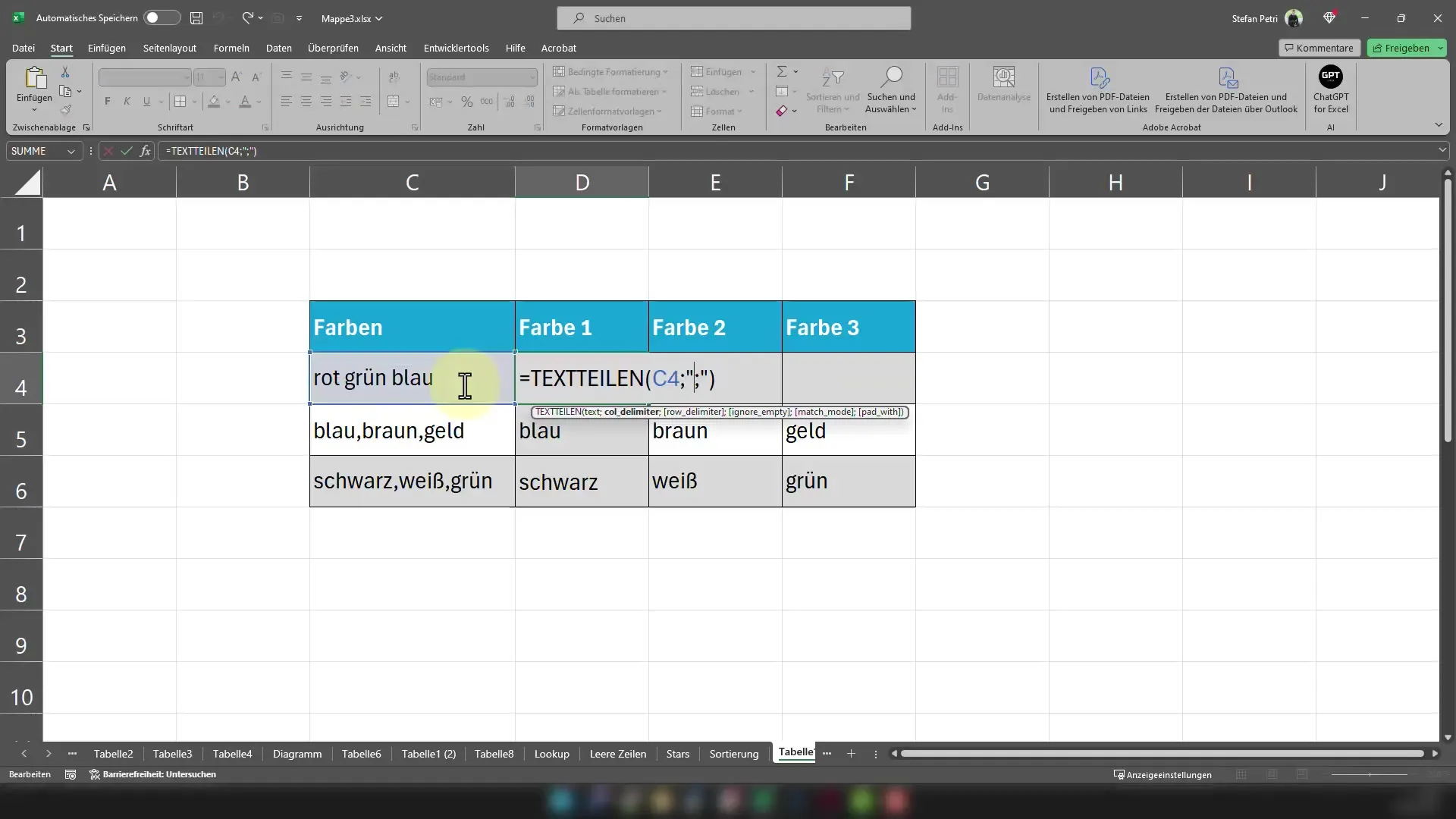Click the Einfügen paste clipboard icon
Image resolution: width=1456 pixels, height=819 pixels.
pos(34,77)
